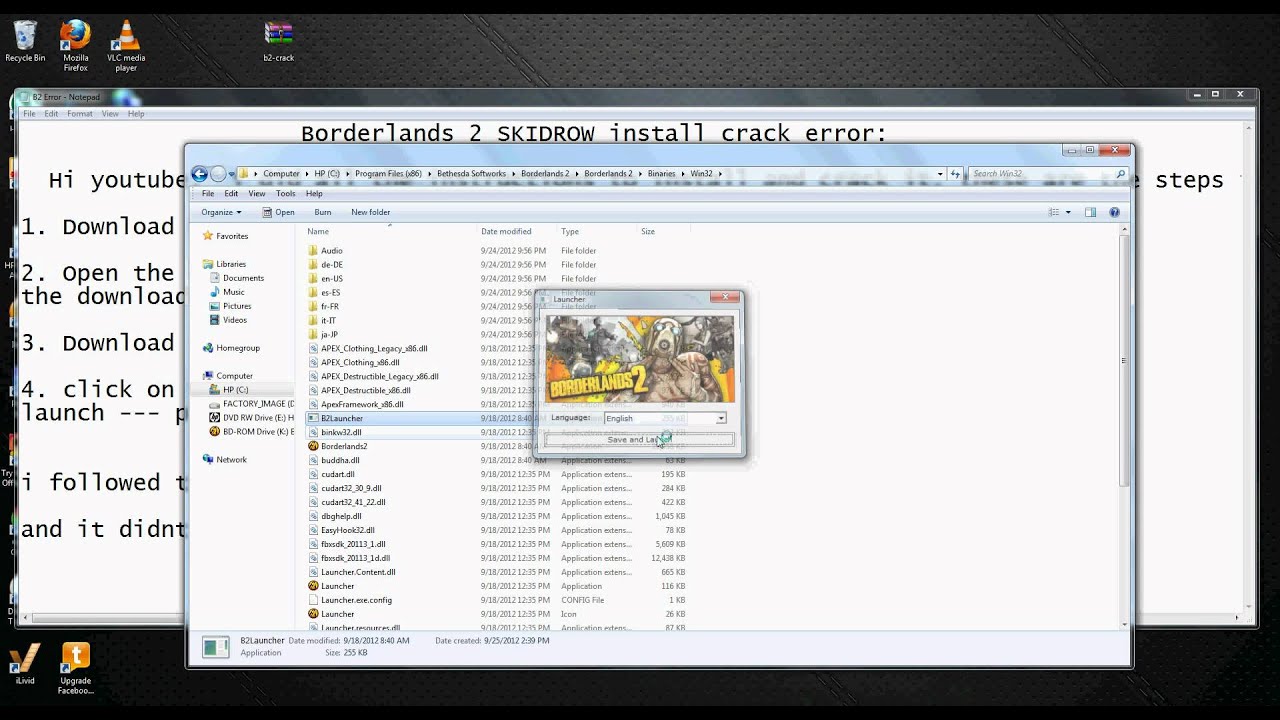Open the Explorer Help menu
Image resolution: width=1280 pixels, height=720 pixels.
(314, 193)
